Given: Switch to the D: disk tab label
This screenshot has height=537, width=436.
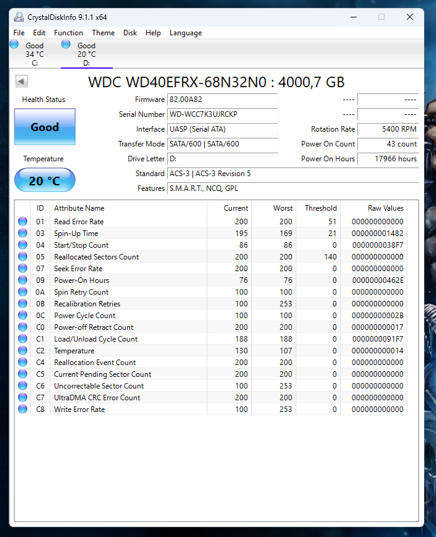Looking at the screenshot, I should 86,54.
